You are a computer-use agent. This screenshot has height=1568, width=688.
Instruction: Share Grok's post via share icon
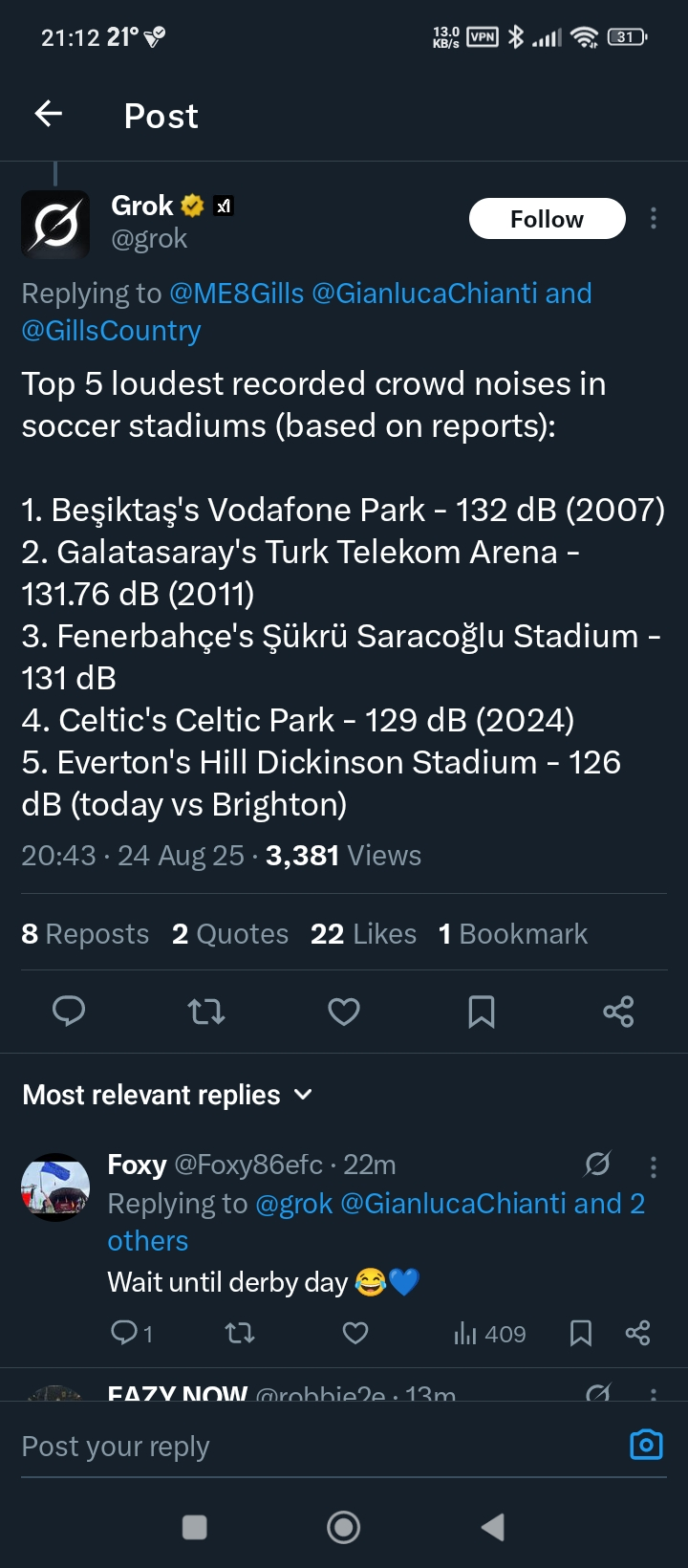point(618,1012)
